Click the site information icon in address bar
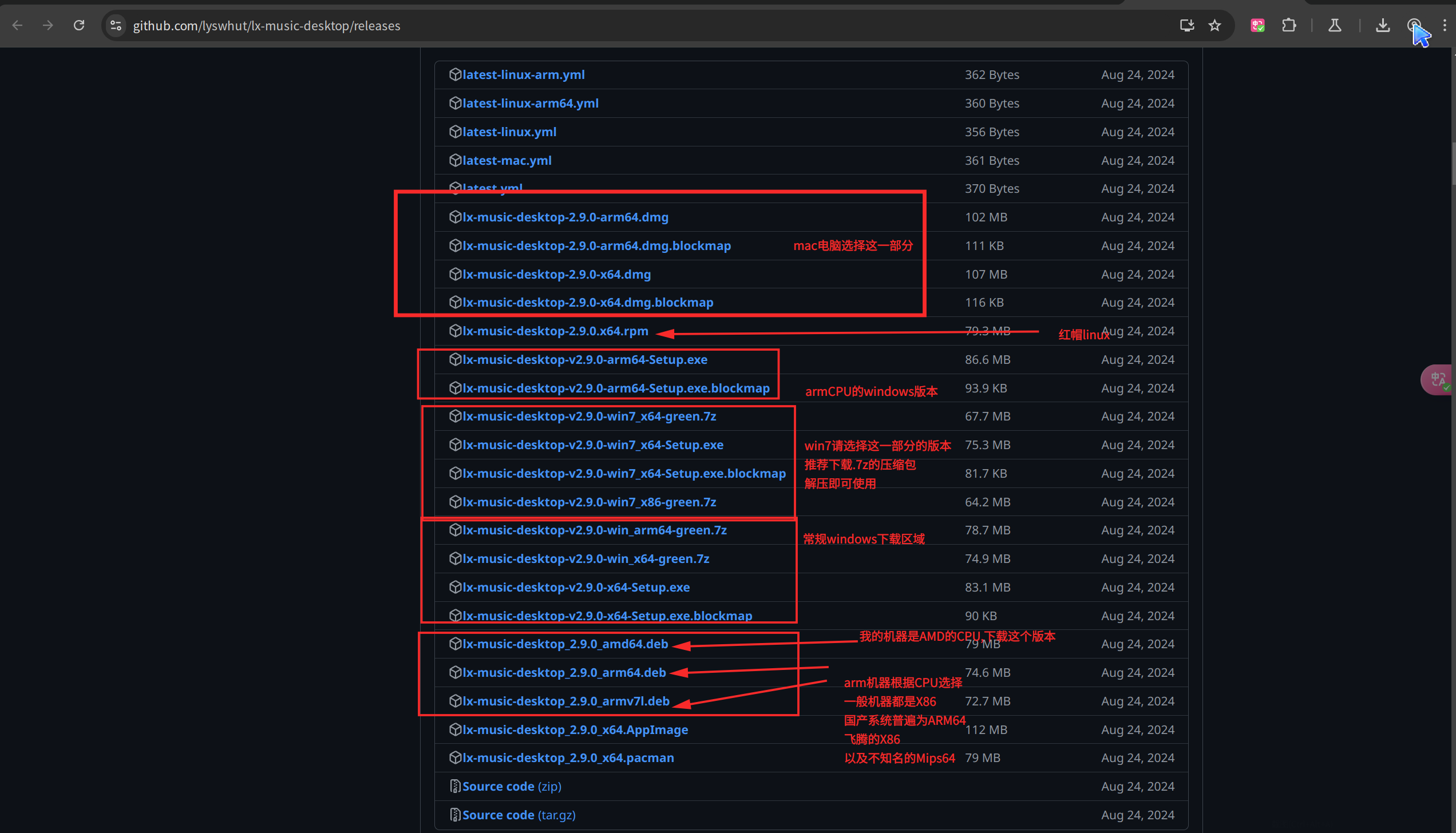The image size is (1456, 833). (116, 25)
